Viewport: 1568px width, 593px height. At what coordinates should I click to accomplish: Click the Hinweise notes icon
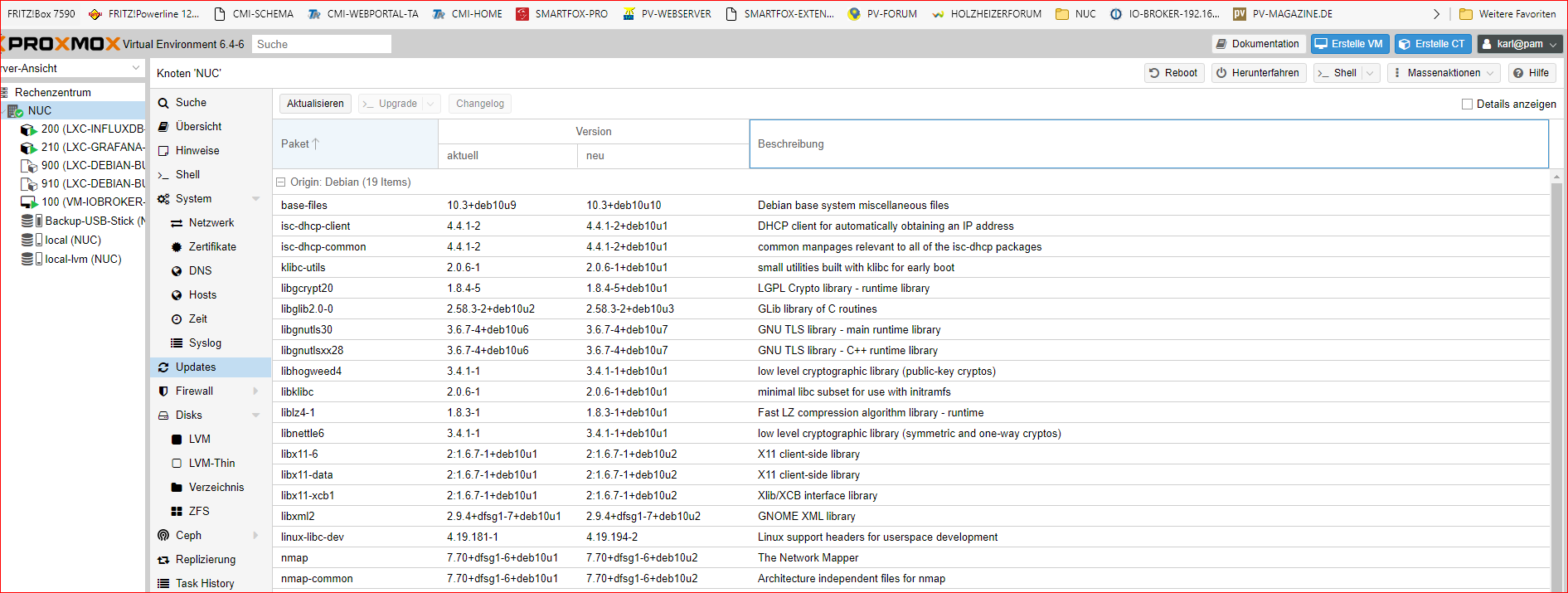click(x=163, y=151)
